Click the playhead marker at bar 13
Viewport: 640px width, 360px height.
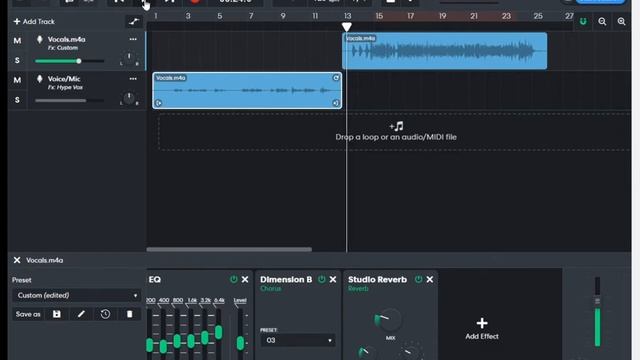click(x=347, y=27)
